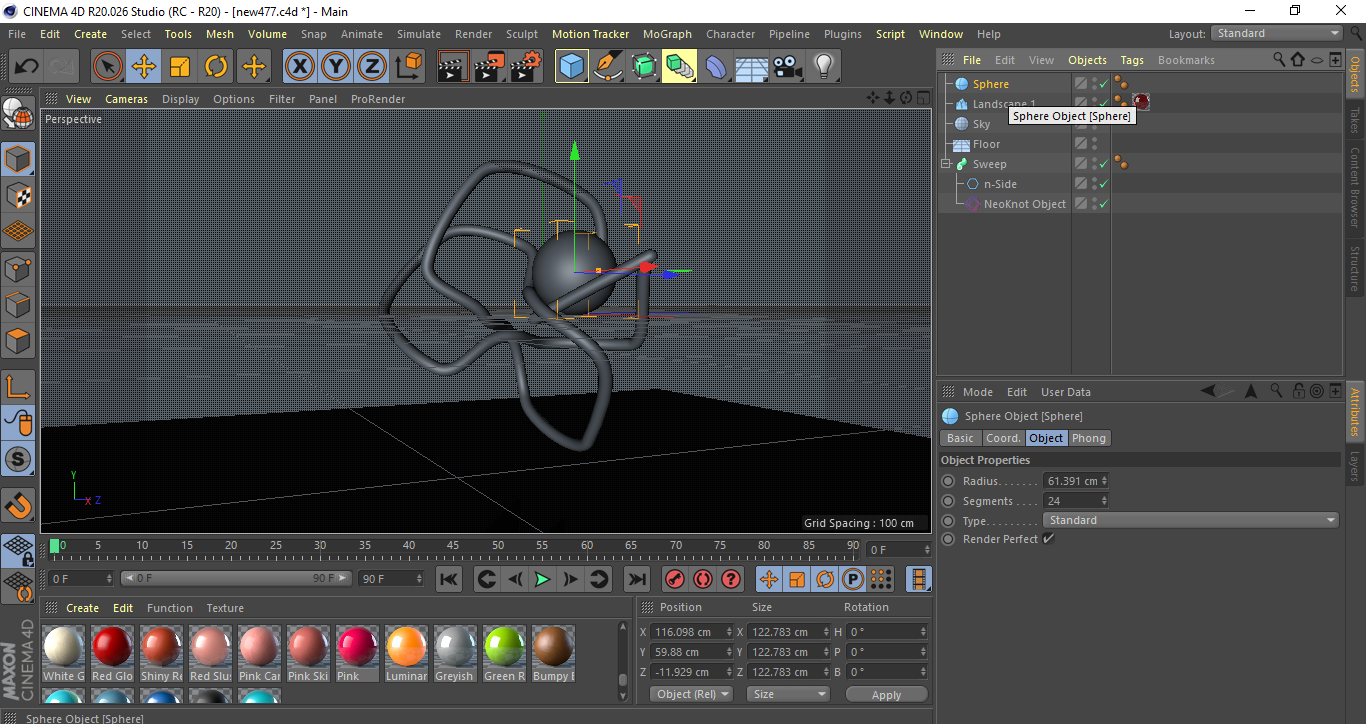Select the NeoKnot Object row
The height and width of the screenshot is (724, 1366).
pyautogui.click(x=1025, y=204)
